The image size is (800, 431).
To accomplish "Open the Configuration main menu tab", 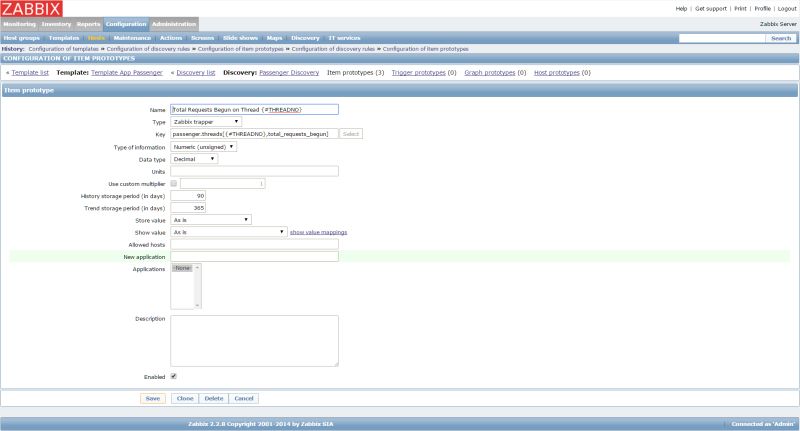I will point(126,24).
